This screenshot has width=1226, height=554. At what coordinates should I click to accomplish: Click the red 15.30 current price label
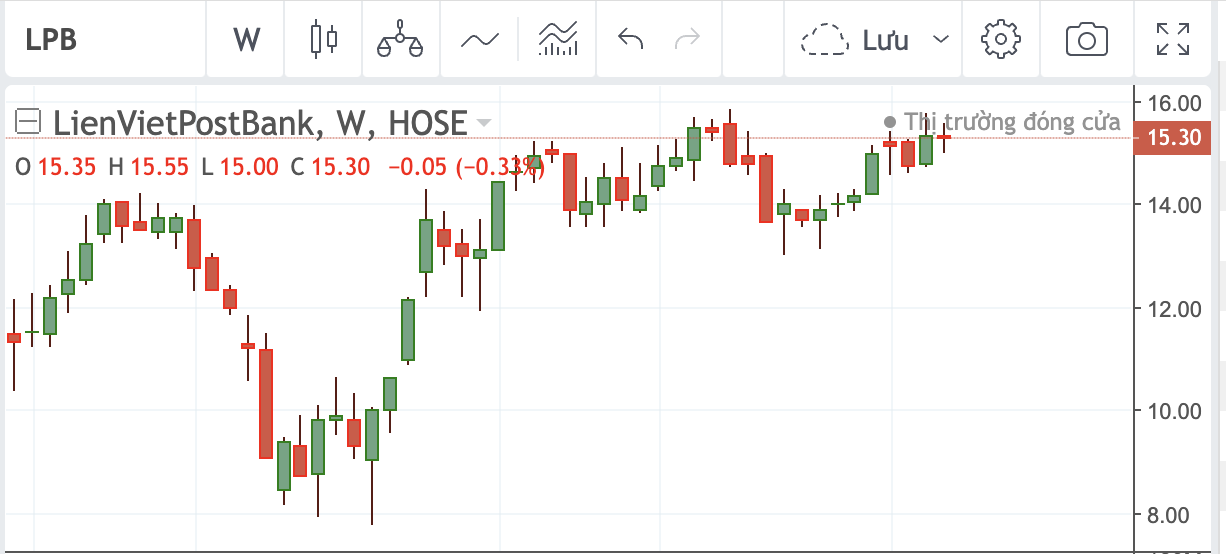point(1172,138)
